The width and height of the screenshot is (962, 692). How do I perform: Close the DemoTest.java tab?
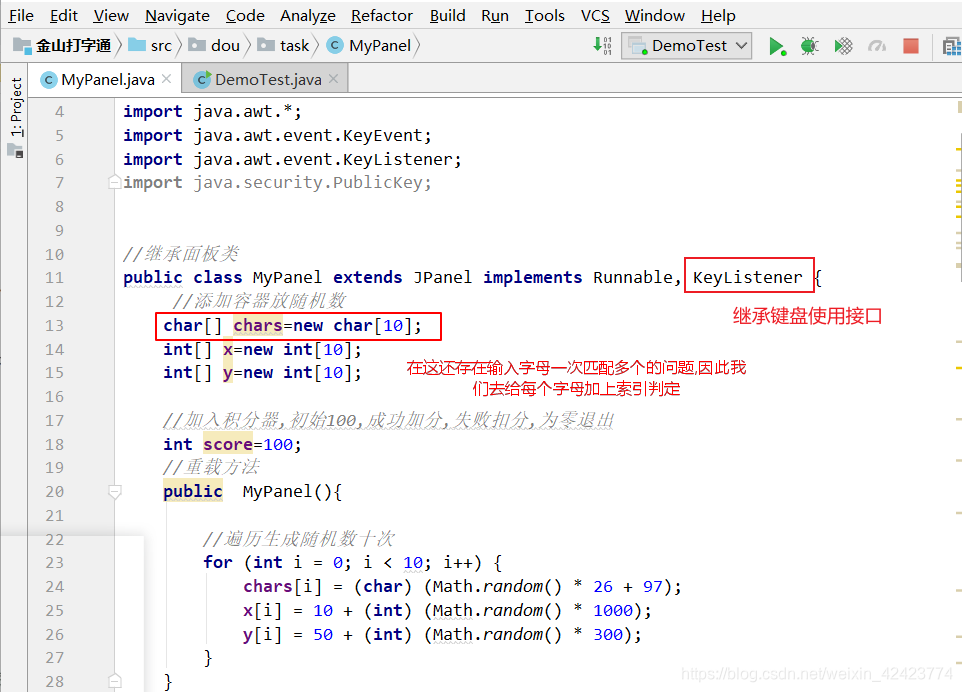(333, 79)
